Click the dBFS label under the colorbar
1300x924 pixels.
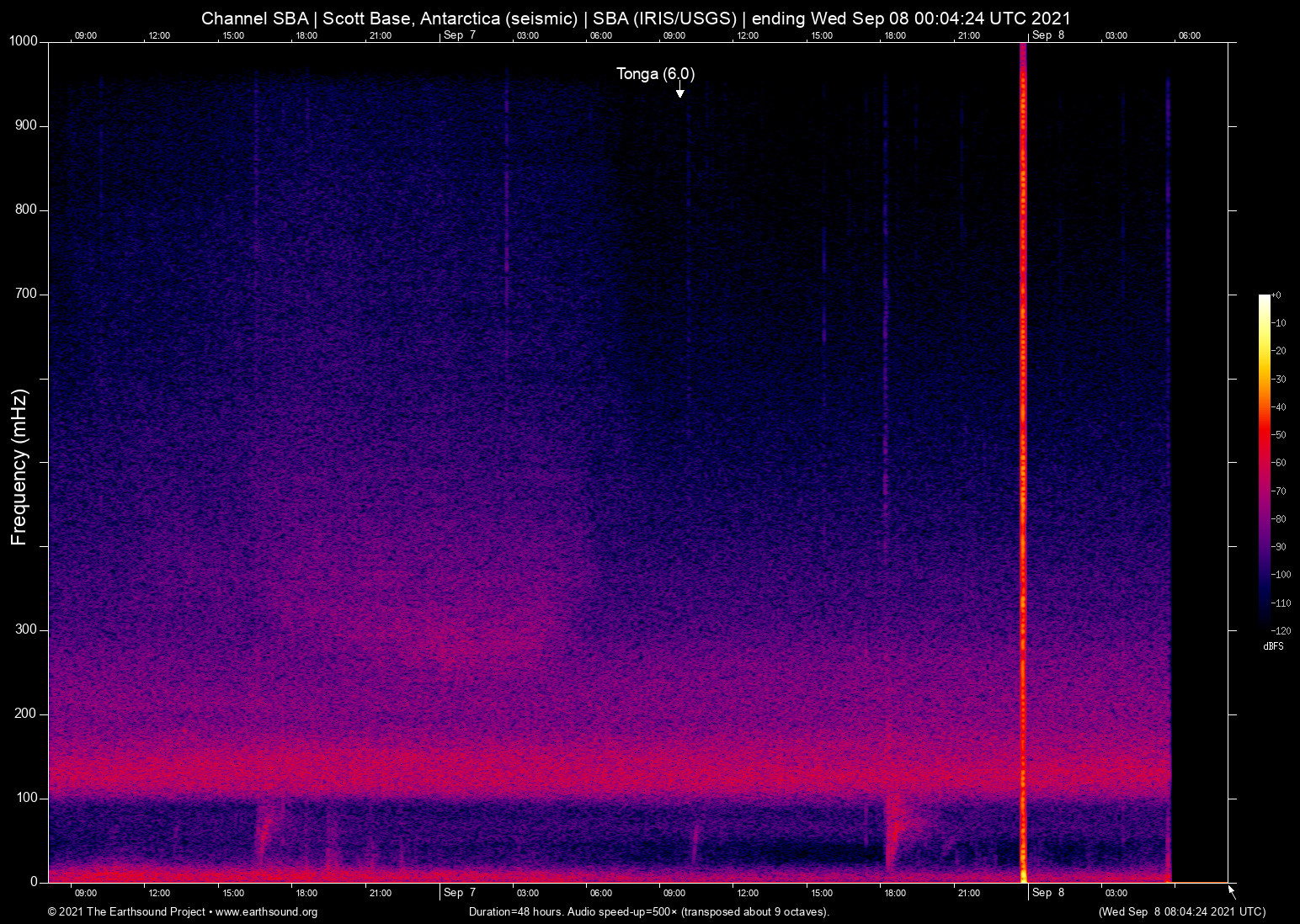tap(1273, 646)
